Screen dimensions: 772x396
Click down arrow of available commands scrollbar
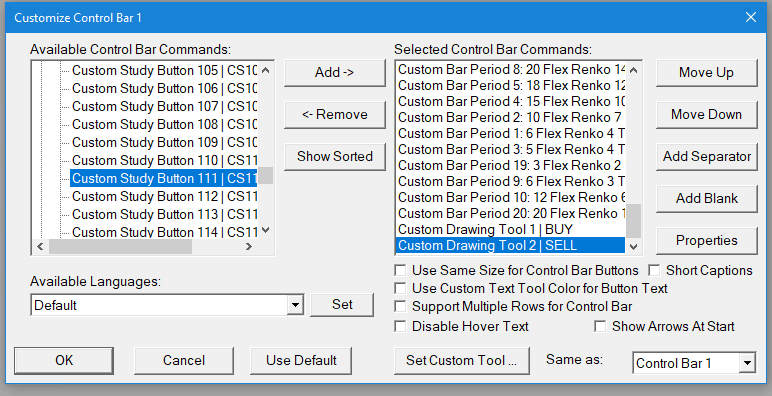[x=266, y=230]
